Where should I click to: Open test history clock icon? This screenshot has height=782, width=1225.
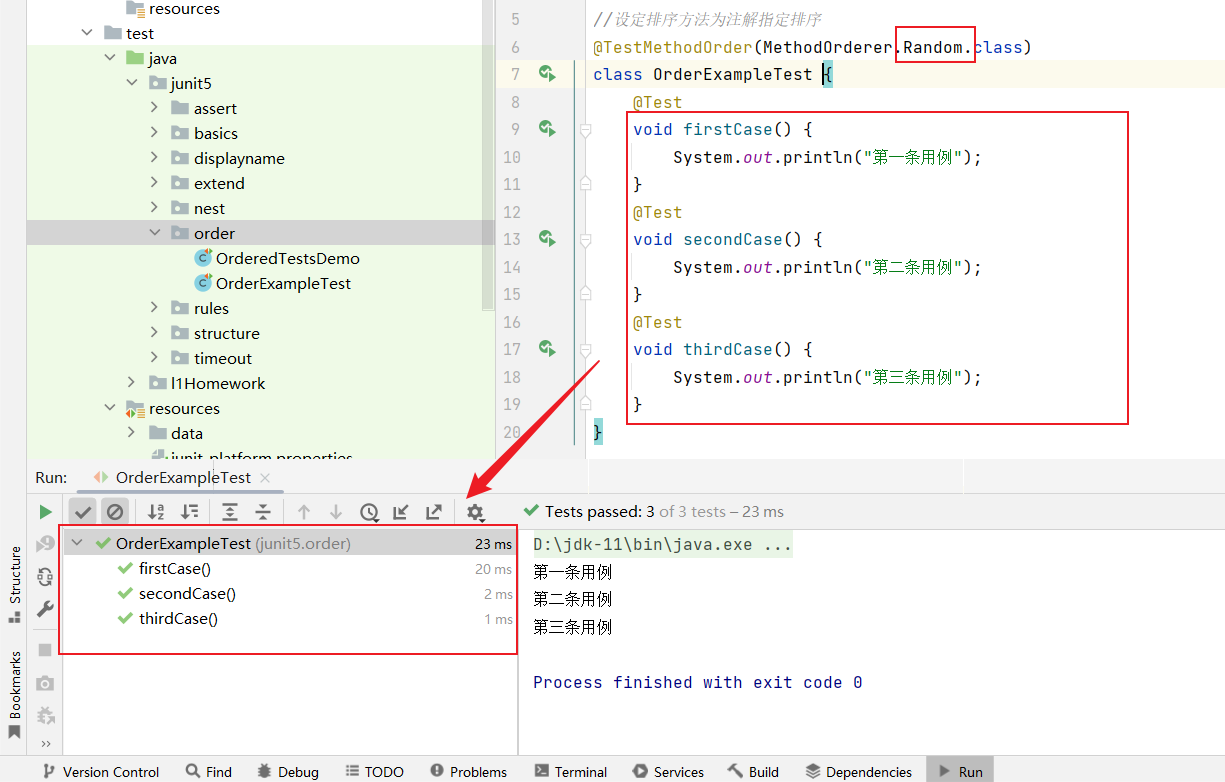pos(369,512)
